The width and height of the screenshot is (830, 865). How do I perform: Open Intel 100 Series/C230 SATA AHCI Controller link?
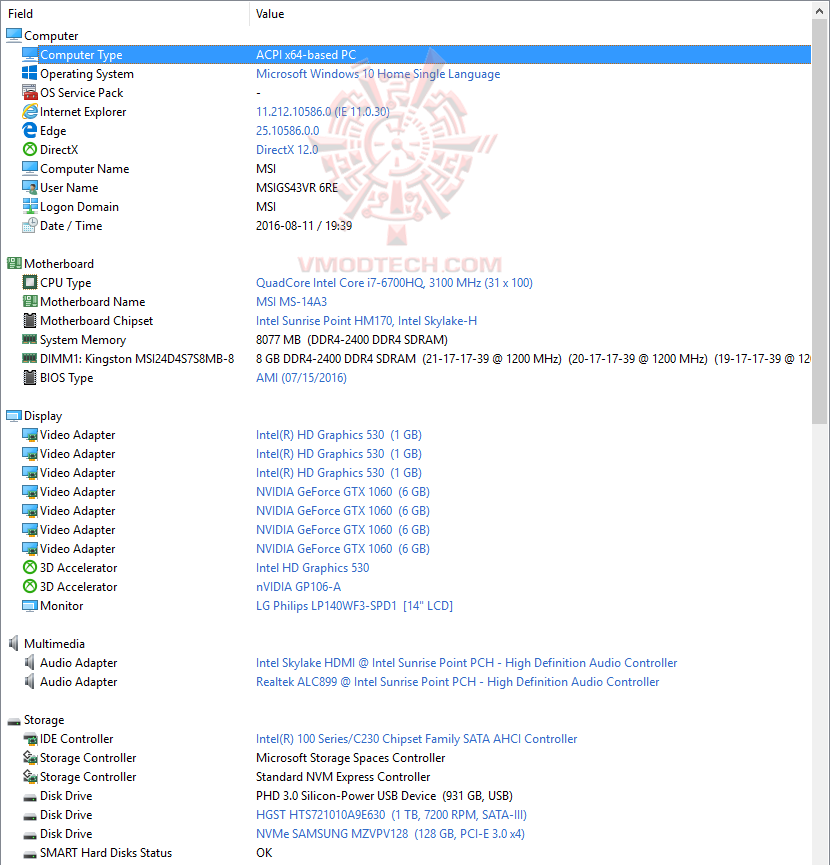416,739
